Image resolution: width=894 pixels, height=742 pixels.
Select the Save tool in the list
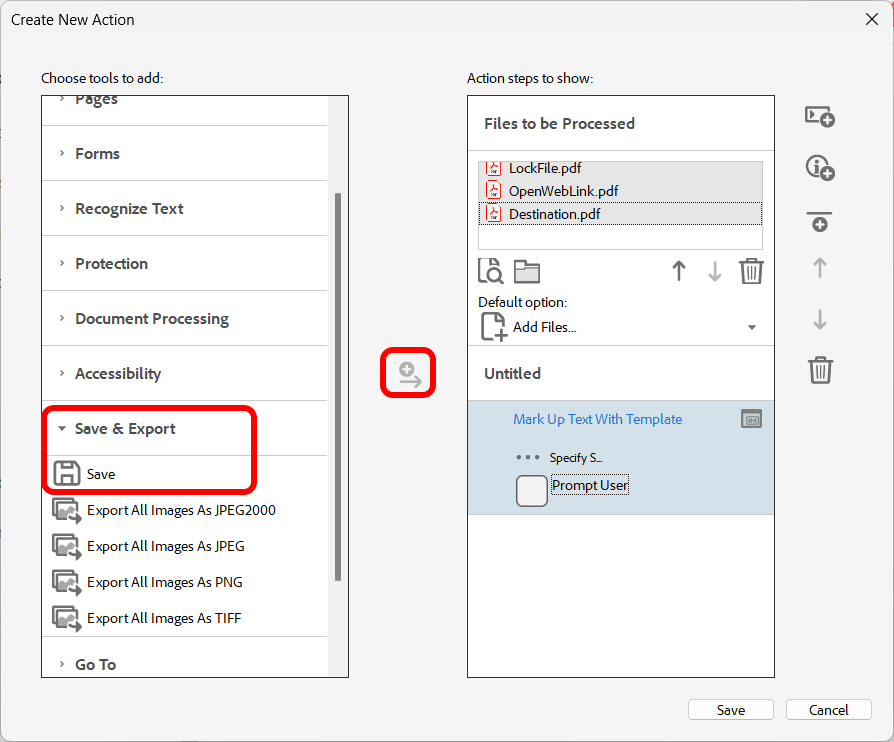100,474
